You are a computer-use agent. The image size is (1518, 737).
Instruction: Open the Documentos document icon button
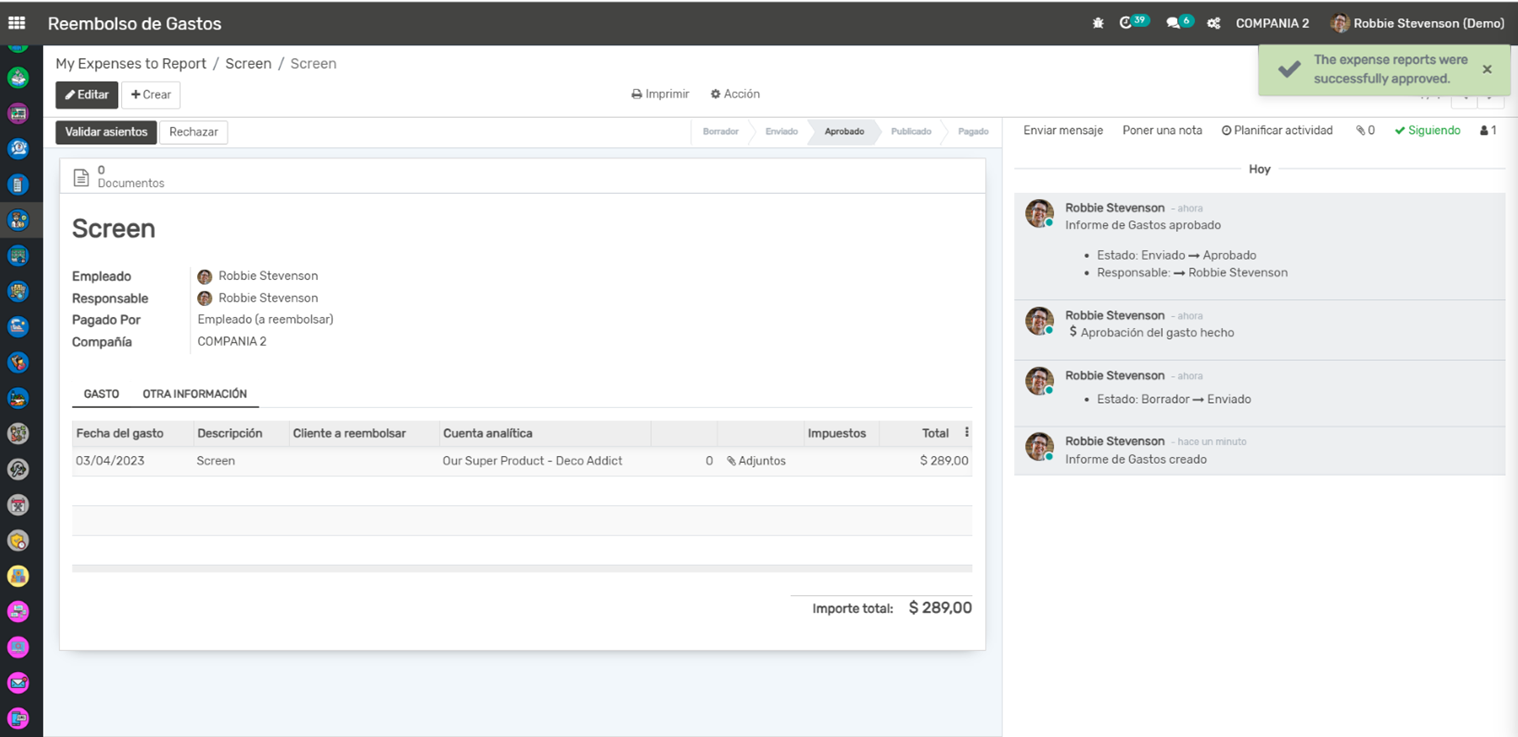pyautogui.click(x=82, y=177)
